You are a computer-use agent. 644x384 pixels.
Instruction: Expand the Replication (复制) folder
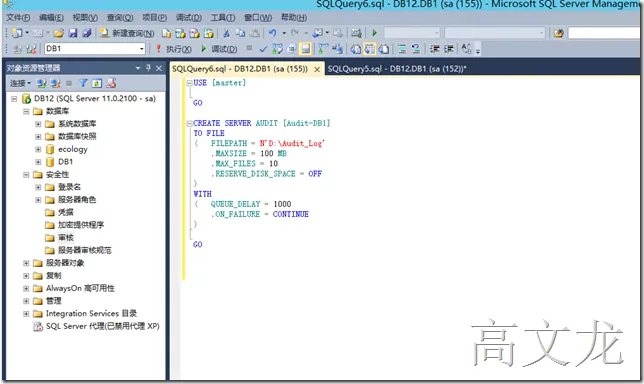click(x=26, y=276)
